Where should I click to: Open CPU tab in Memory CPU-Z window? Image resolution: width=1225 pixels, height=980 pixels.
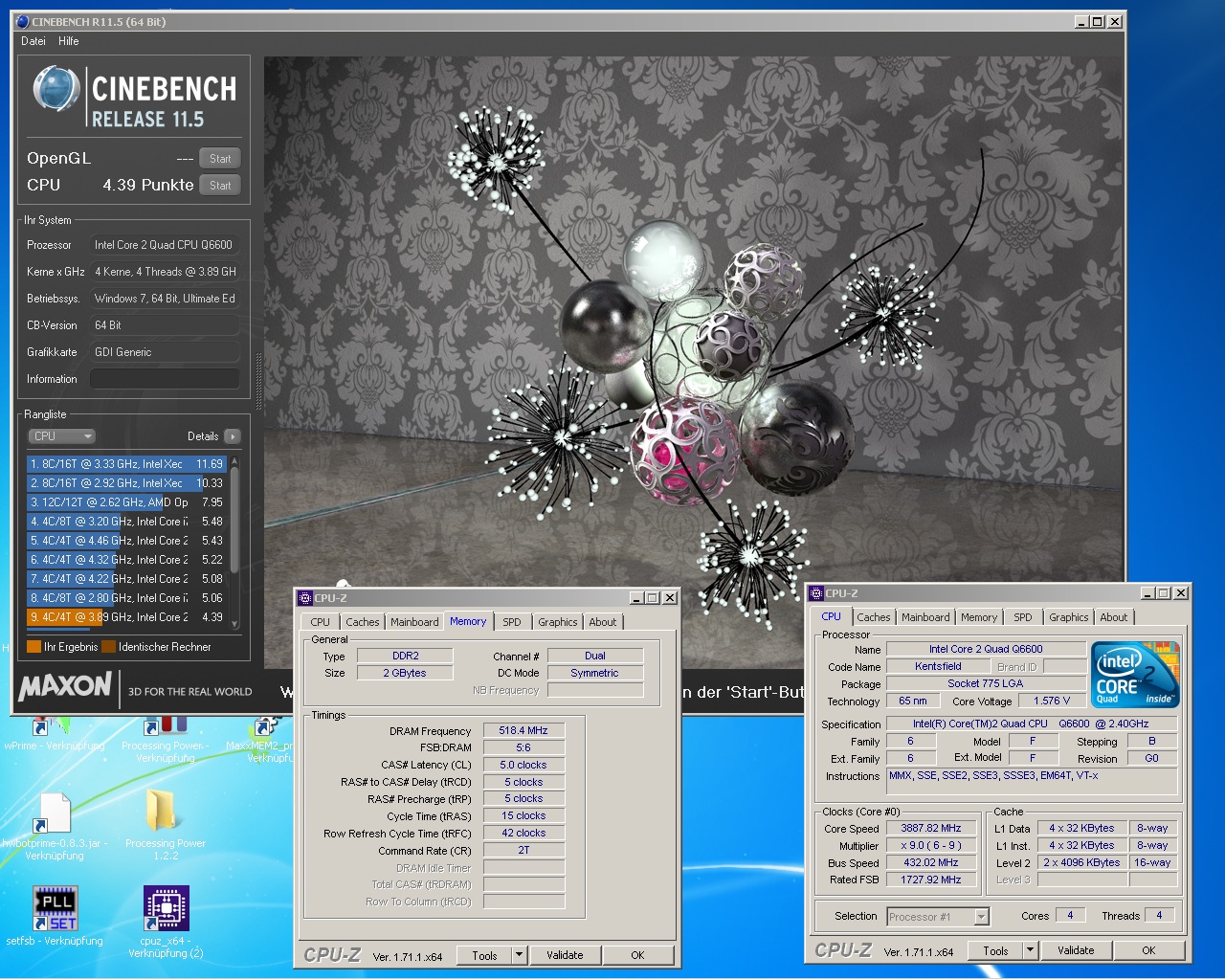pyautogui.click(x=321, y=622)
